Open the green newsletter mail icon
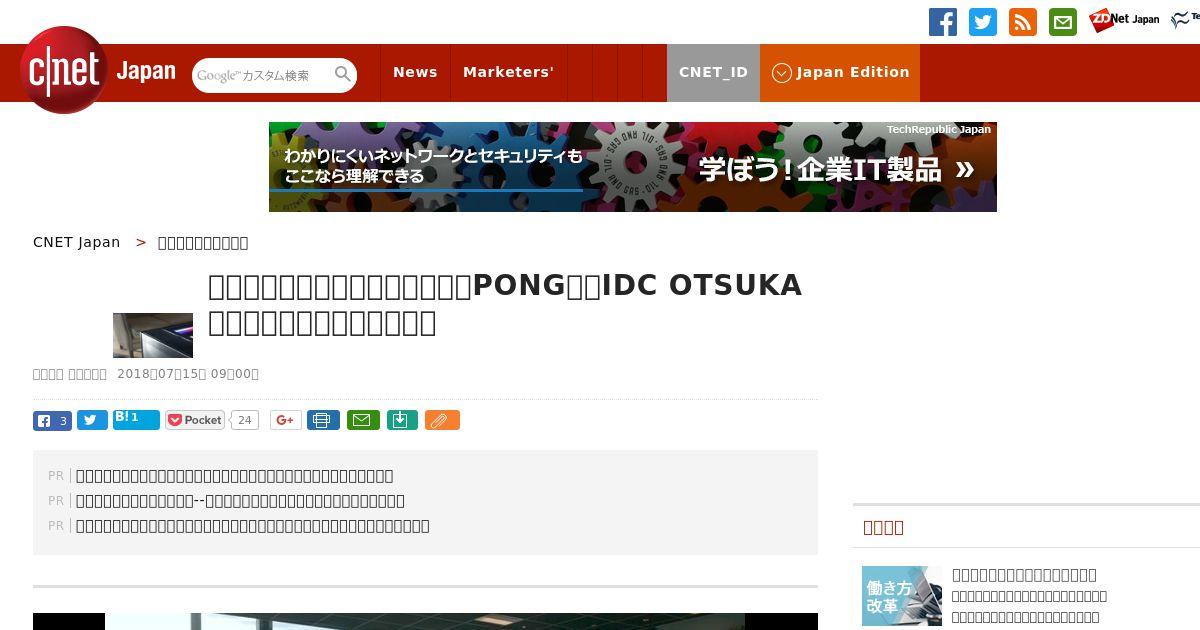 (x=1063, y=22)
